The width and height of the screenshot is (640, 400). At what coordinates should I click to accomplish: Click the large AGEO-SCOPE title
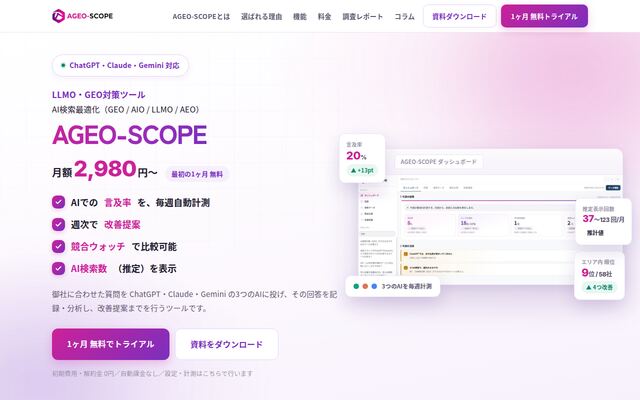point(130,135)
